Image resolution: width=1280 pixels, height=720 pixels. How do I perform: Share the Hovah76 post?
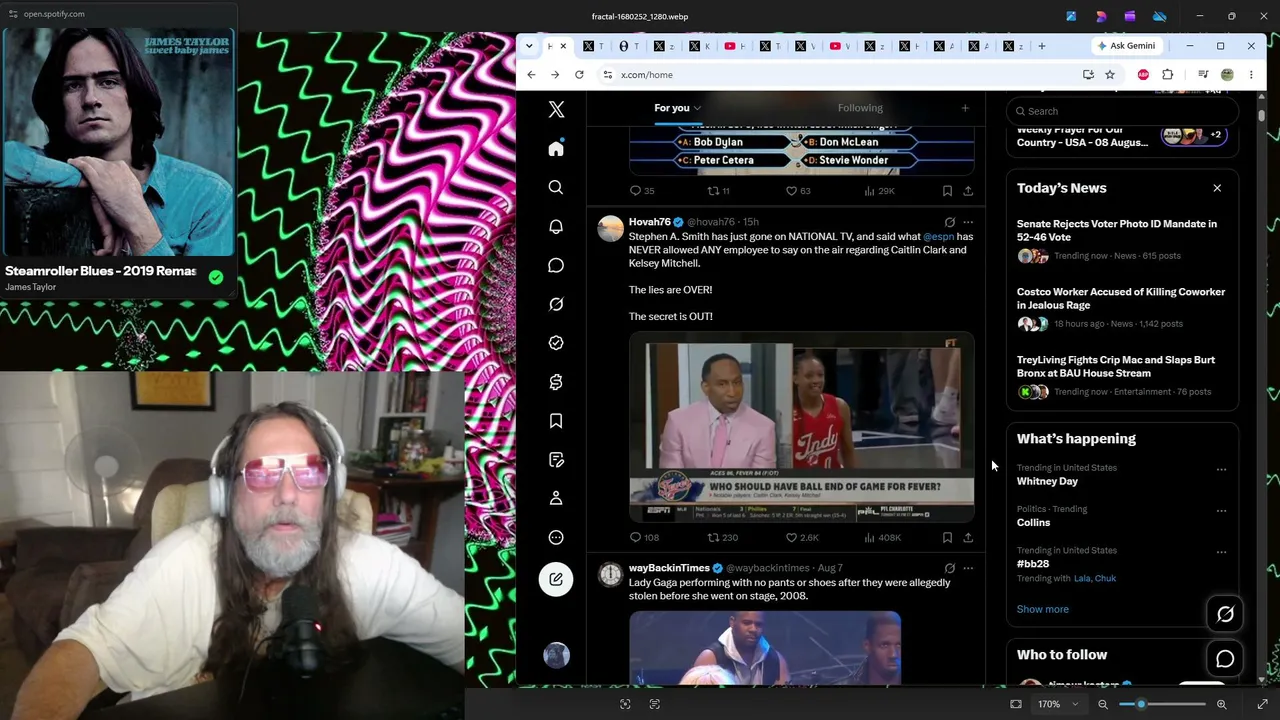(x=968, y=538)
